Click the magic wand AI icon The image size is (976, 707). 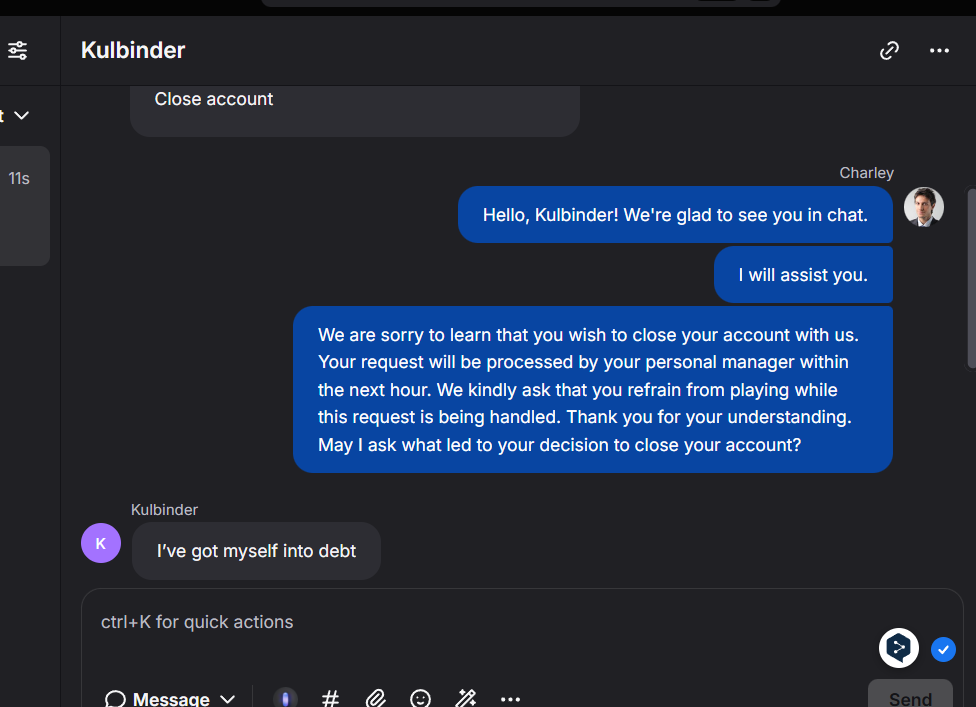click(x=466, y=698)
